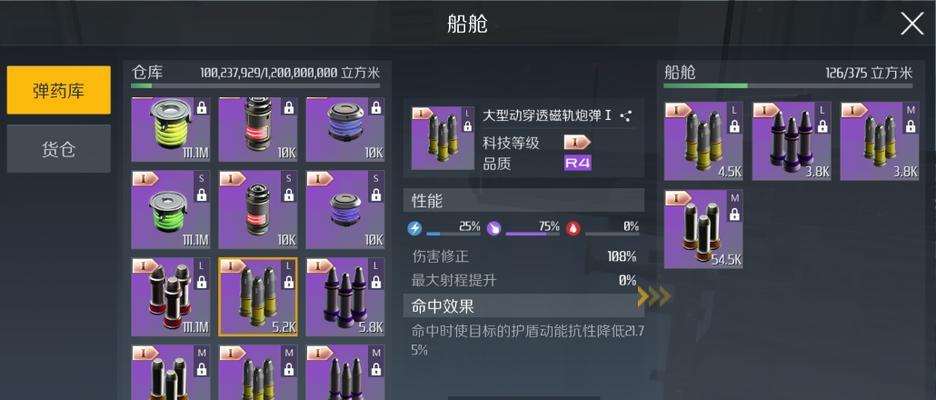Choose the cabin's purple-banded ammo tagged L
The width and height of the screenshot is (936, 400).
pos(792,141)
